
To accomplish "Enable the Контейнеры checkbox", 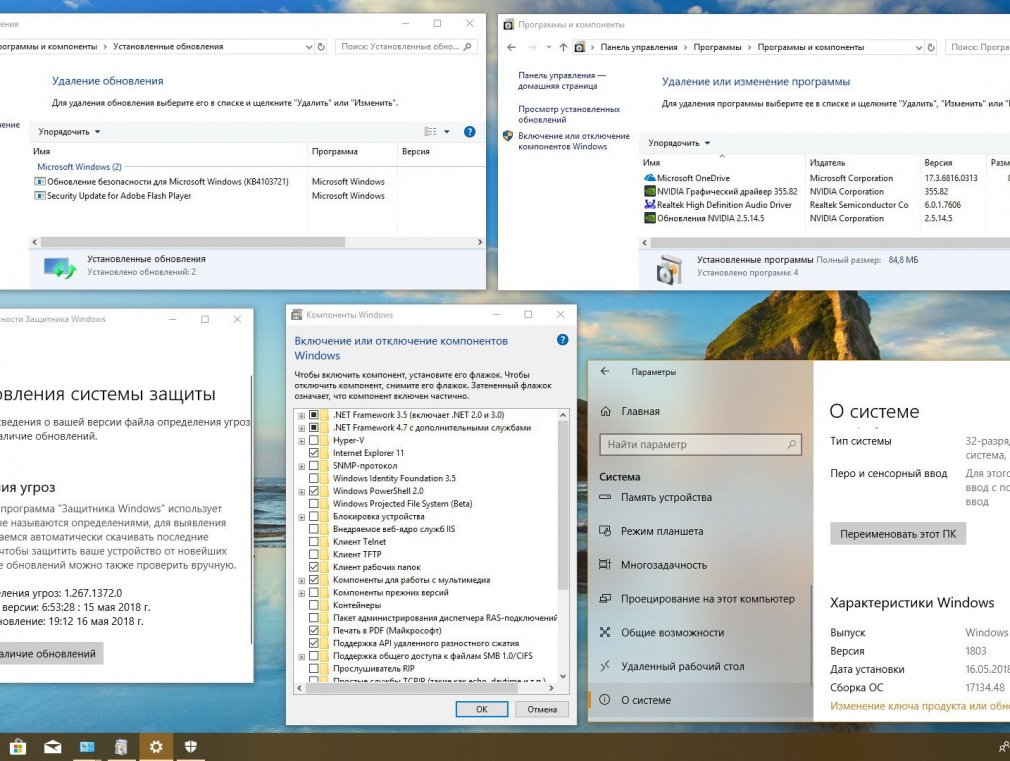I will (x=314, y=605).
